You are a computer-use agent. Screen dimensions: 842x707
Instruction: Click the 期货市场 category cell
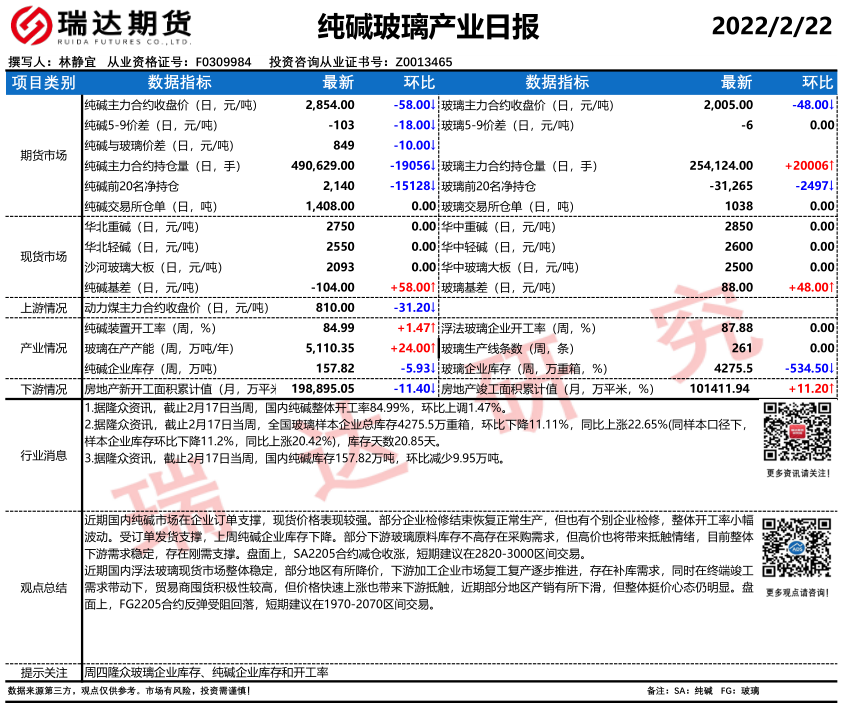pos(42,155)
